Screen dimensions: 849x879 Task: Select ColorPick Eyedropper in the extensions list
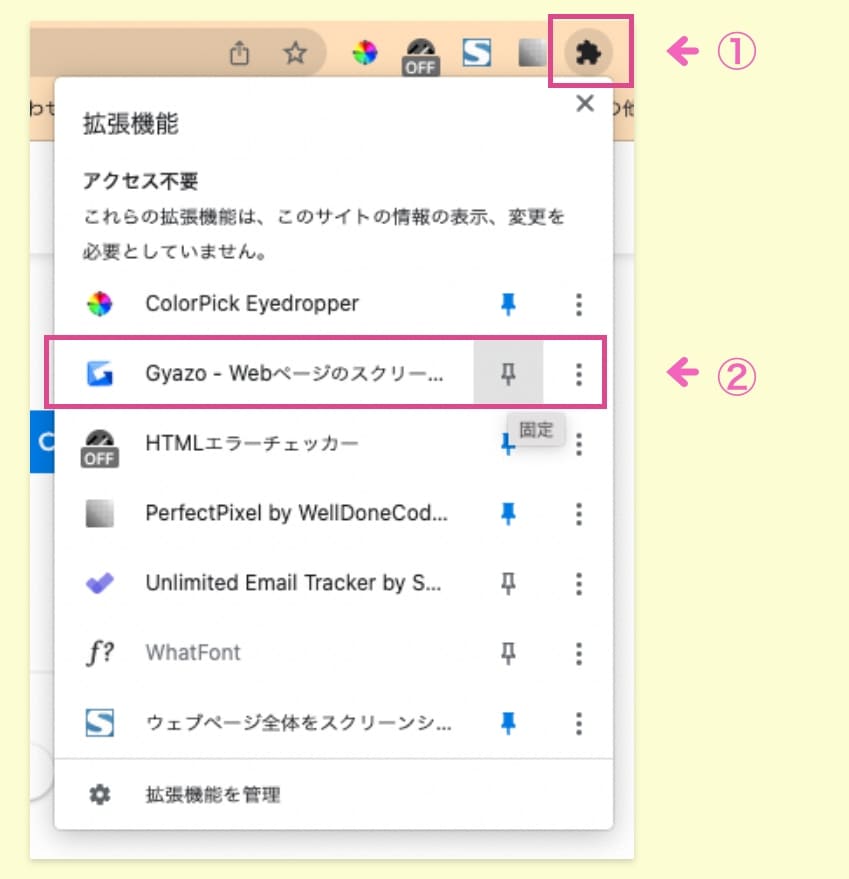click(x=252, y=303)
